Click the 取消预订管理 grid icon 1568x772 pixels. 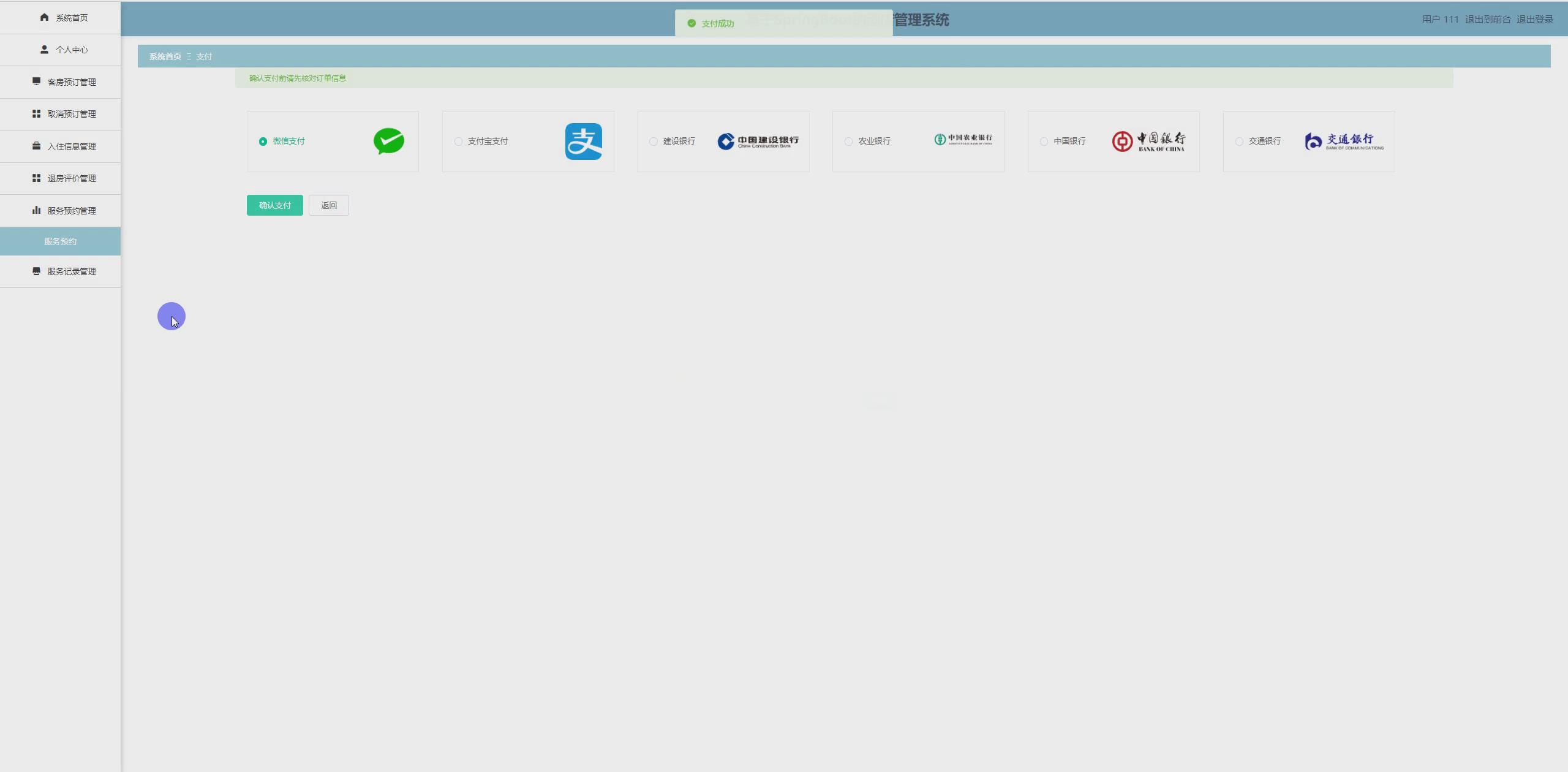click(x=36, y=113)
